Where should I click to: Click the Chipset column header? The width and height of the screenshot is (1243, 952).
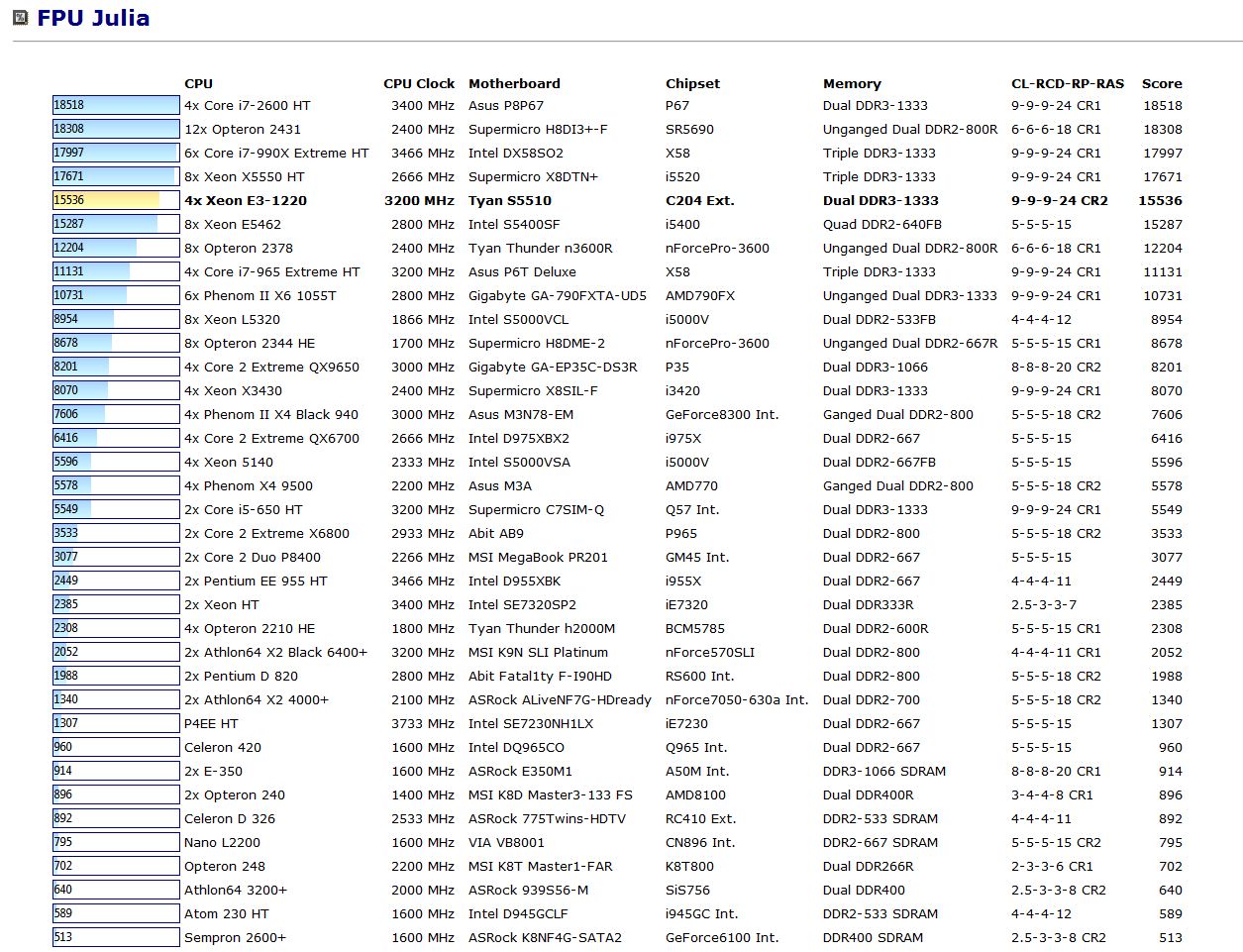(692, 83)
